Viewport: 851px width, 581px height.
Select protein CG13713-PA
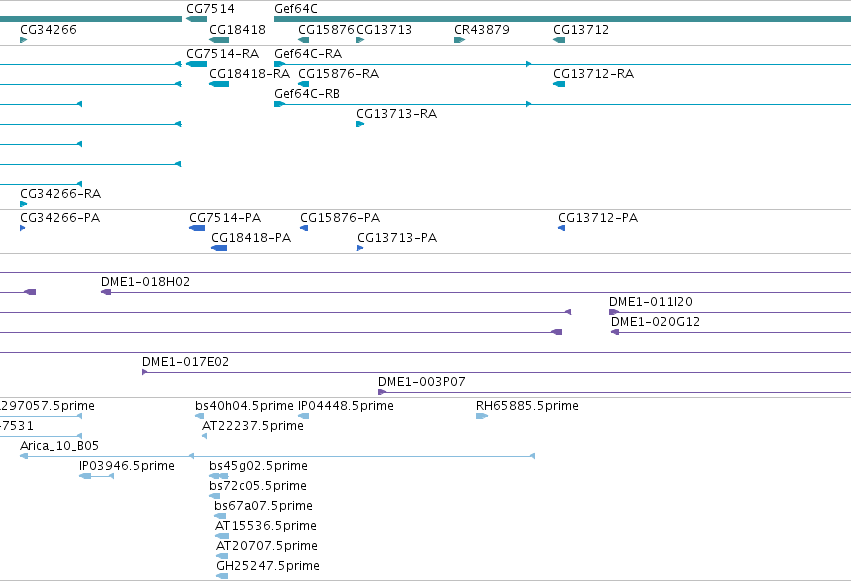(397, 238)
